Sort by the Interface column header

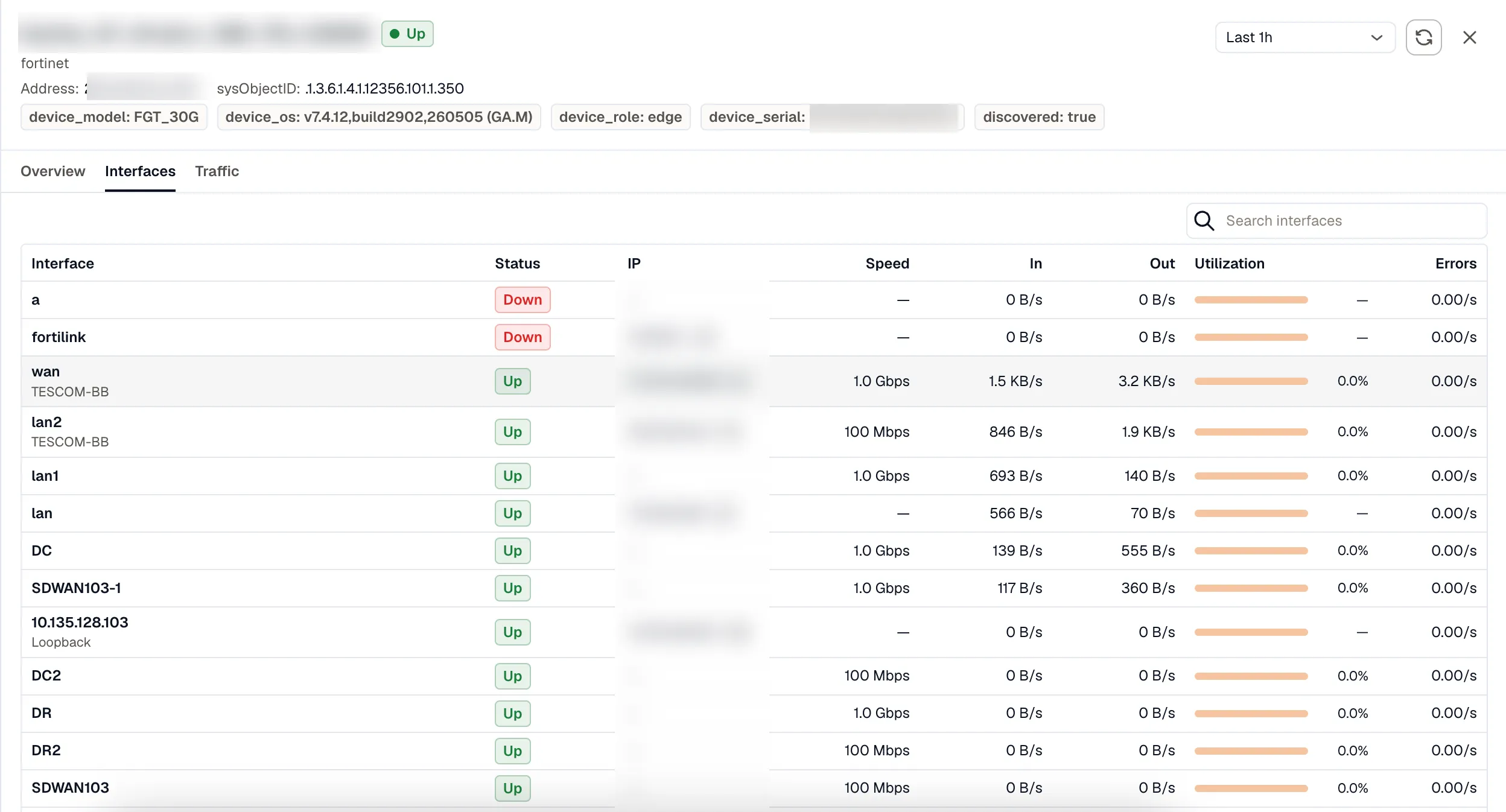[63, 264]
